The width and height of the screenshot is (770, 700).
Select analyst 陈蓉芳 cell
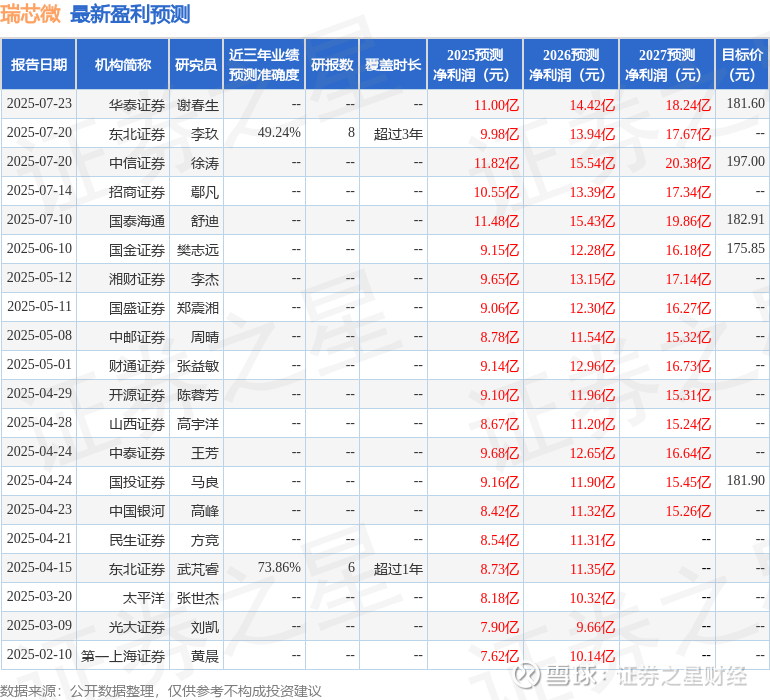click(x=197, y=395)
